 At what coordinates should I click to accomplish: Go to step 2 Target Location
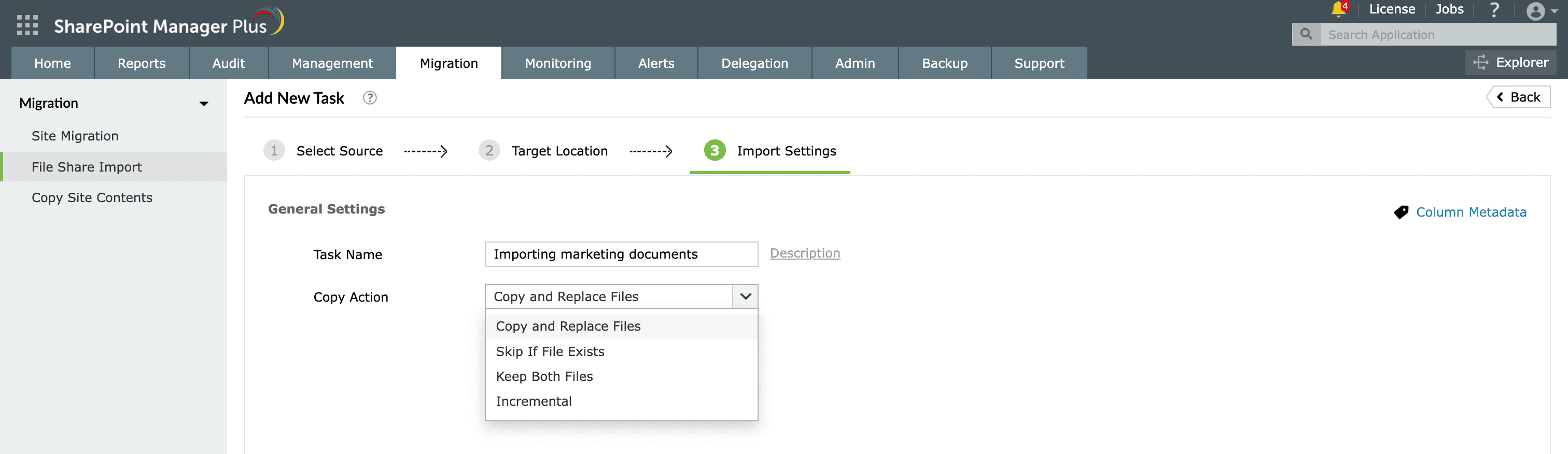pos(543,150)
